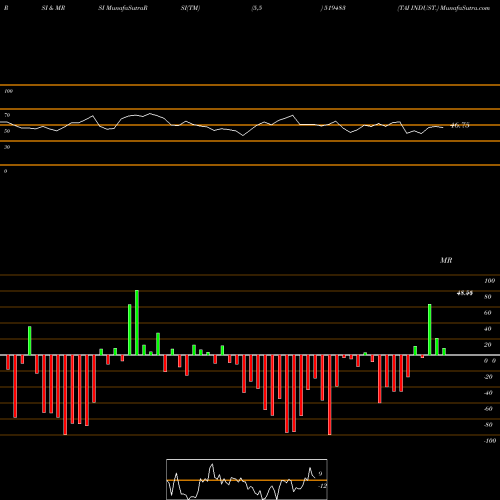Click the MR axis label -60
500x500 pixels.
(488, 409)
